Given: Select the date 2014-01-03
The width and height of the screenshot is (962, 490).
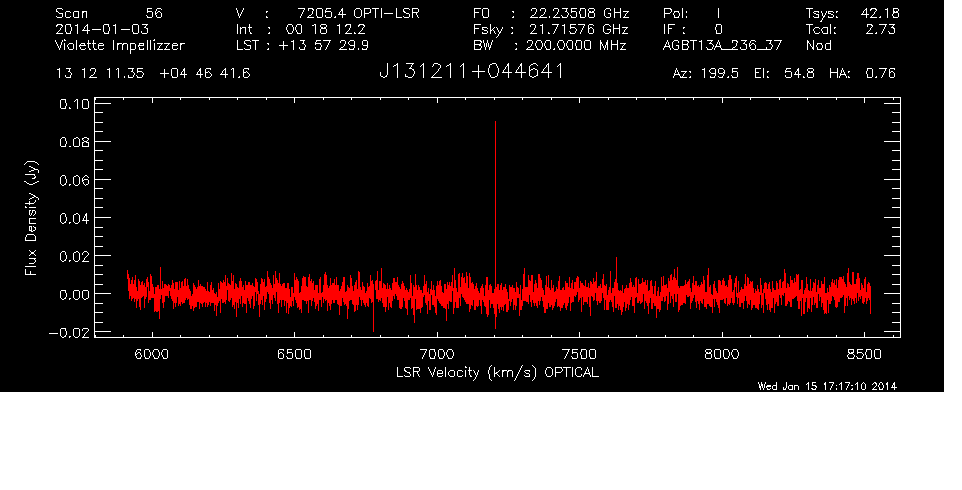Looking at the screenshot, I should [x=102, y=29].
